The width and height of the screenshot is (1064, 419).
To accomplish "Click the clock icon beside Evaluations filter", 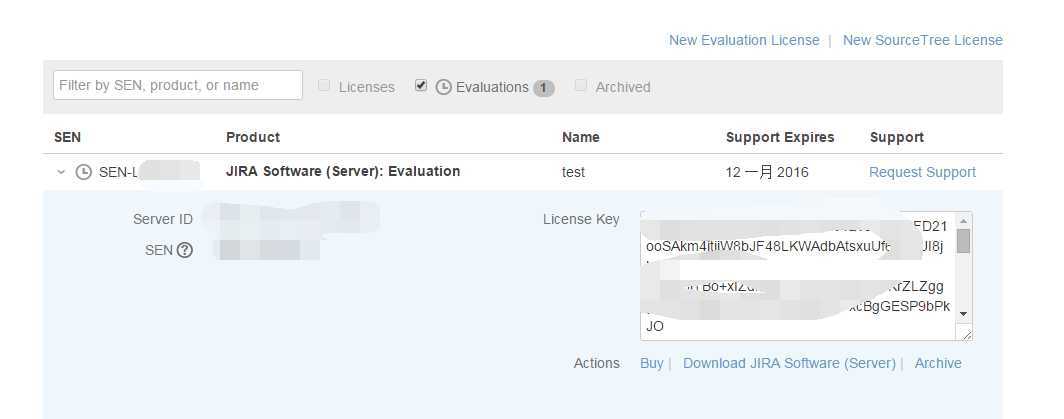I will pyautogui.click(x=443, y=87).
